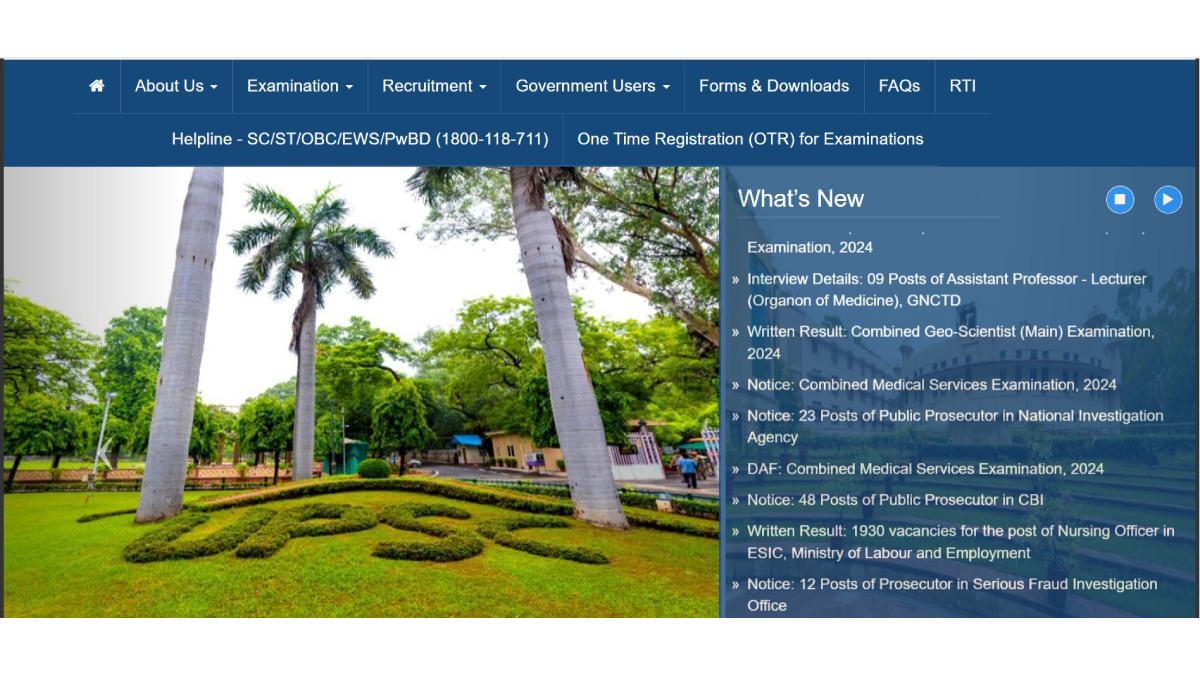This screenshot has height=675, width=1200.
Task: Open Notice: Combined Medical Services Examination, 2024
Action: (x=931, y=385)
